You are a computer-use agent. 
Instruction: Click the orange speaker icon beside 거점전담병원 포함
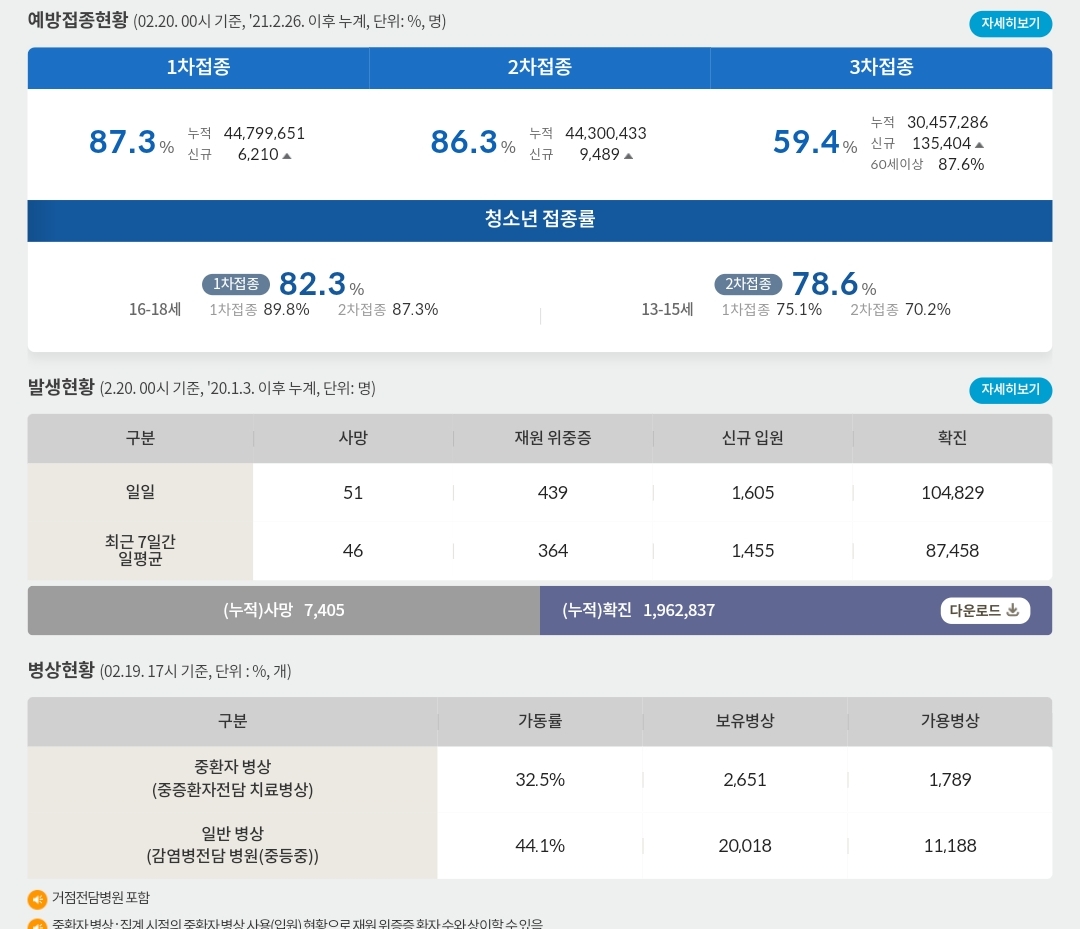[37, 899]
